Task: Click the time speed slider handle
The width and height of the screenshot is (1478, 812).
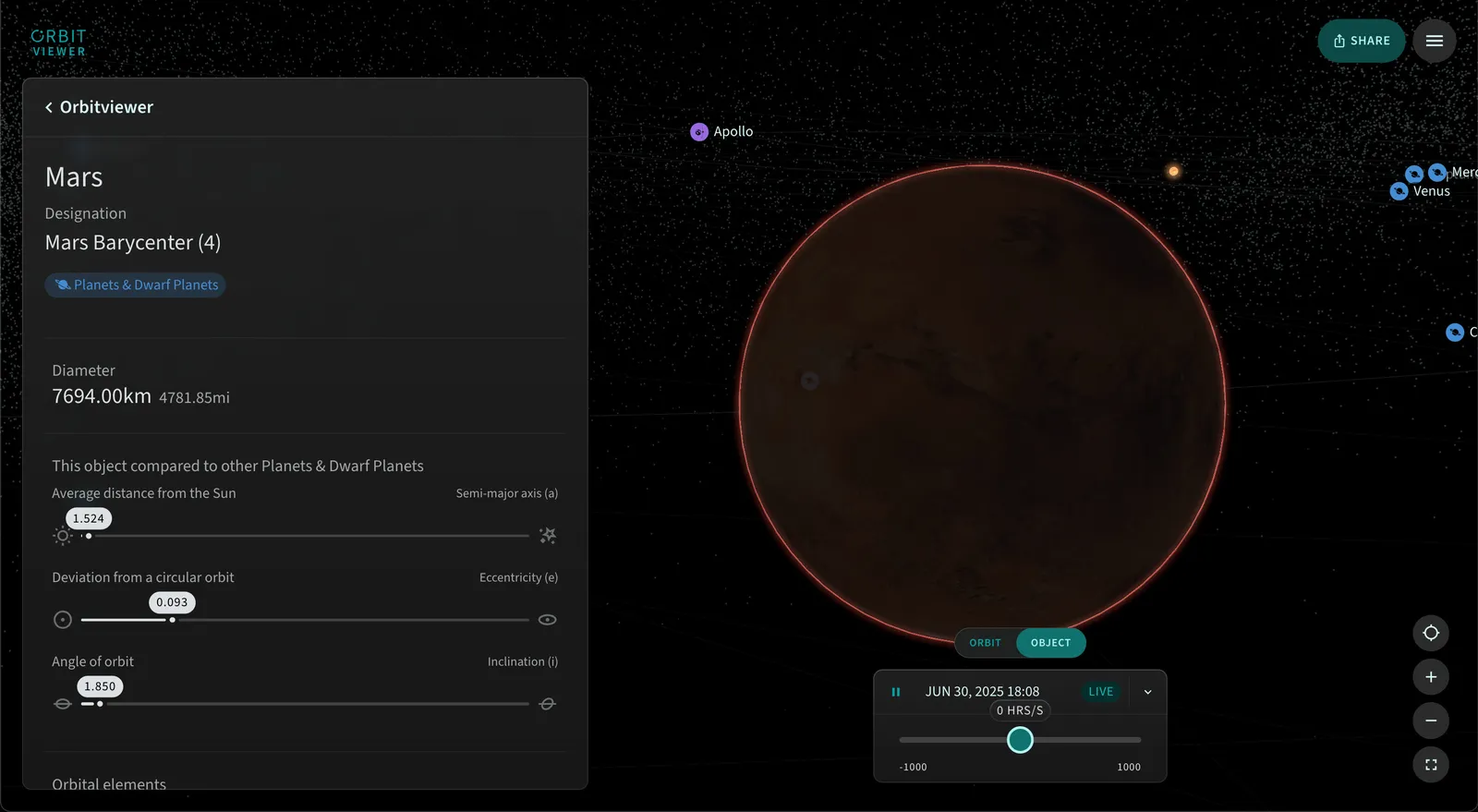Action: tap(1020, 740)
